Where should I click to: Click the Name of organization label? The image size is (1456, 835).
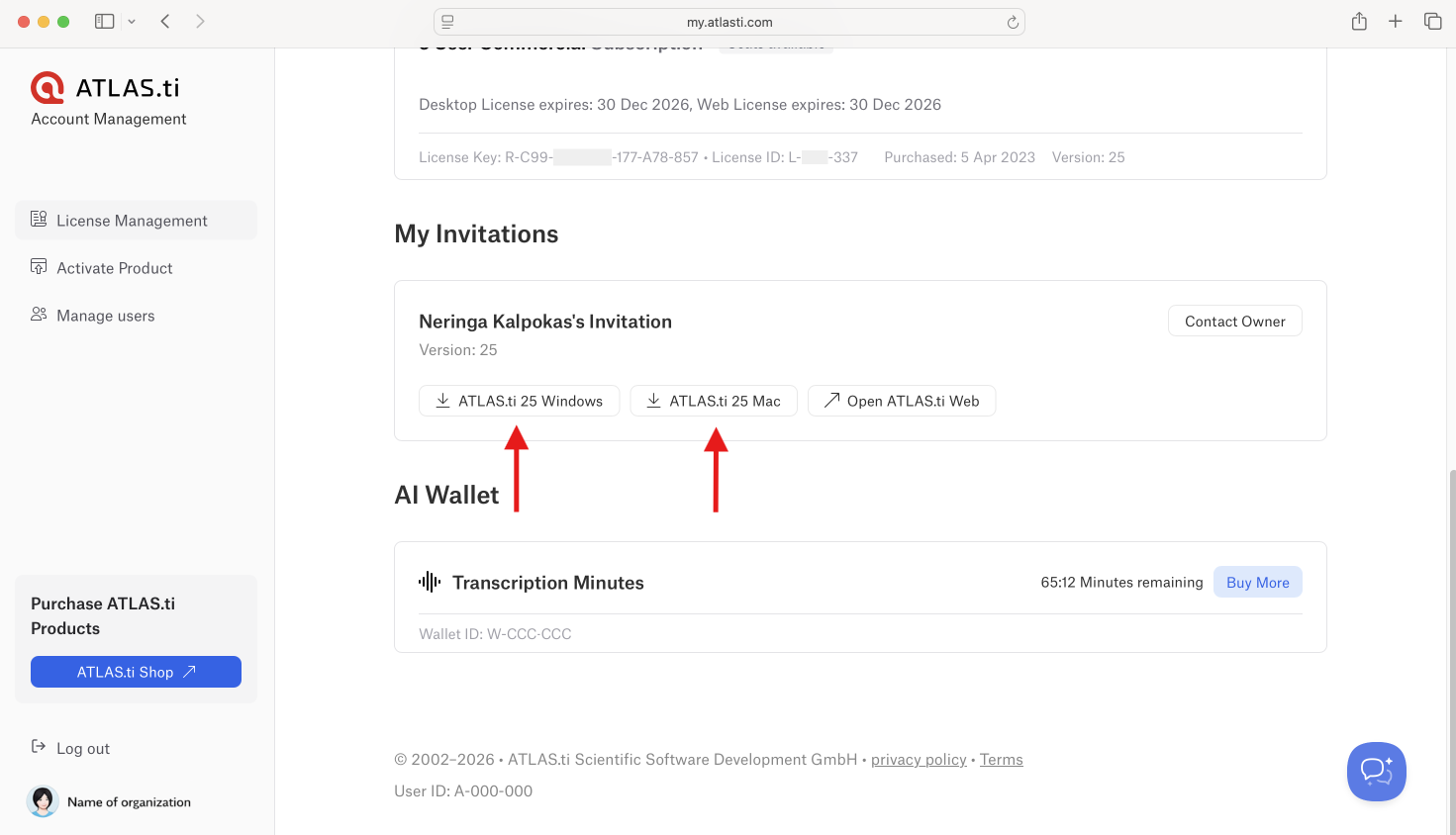point(129,802)
